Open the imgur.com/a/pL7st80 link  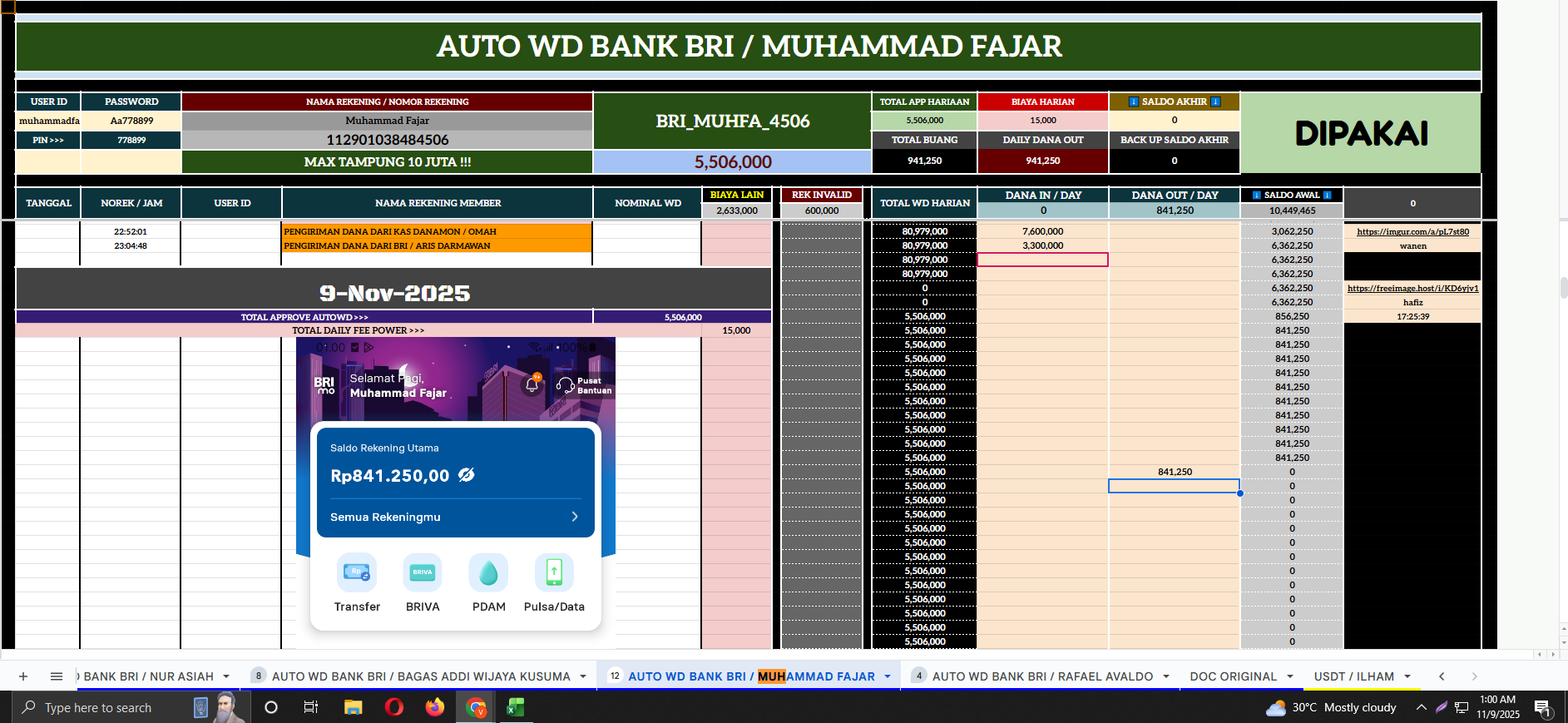1412,231
